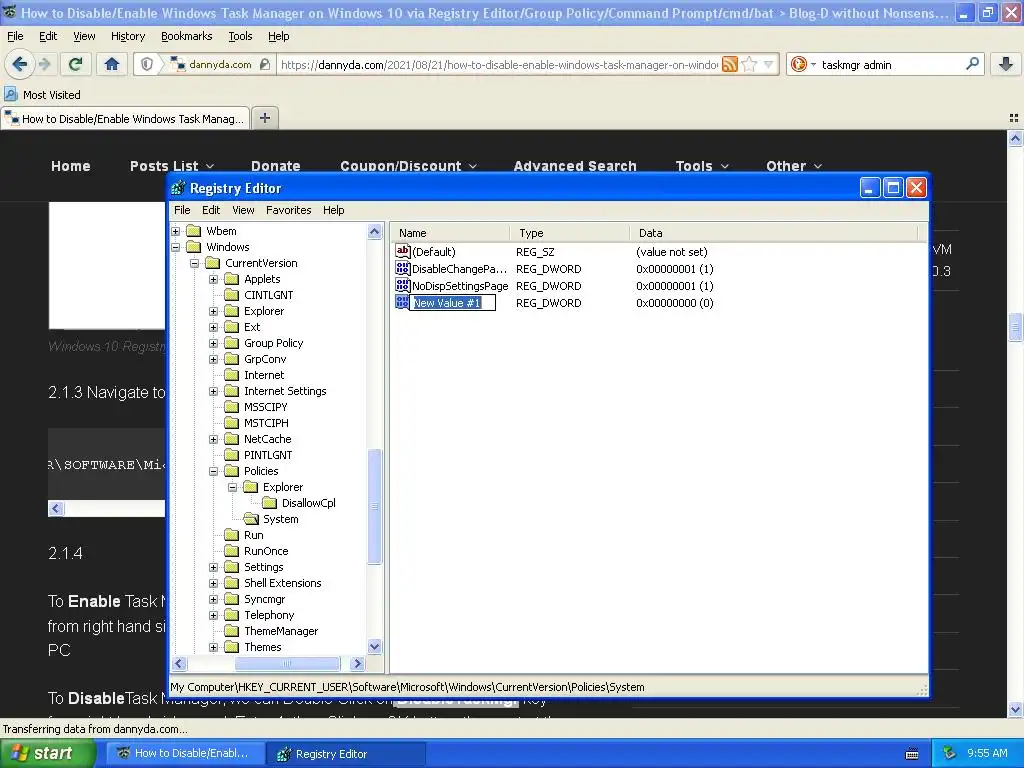Select the Group Policy folder icon
The height and width of the screenshot is (768, 1024).
point(232,343)
